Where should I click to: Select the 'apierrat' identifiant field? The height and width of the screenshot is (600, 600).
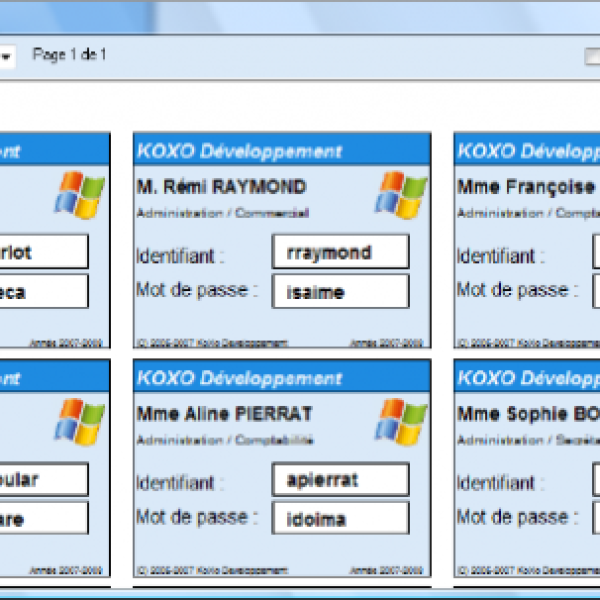coord(341,479)
